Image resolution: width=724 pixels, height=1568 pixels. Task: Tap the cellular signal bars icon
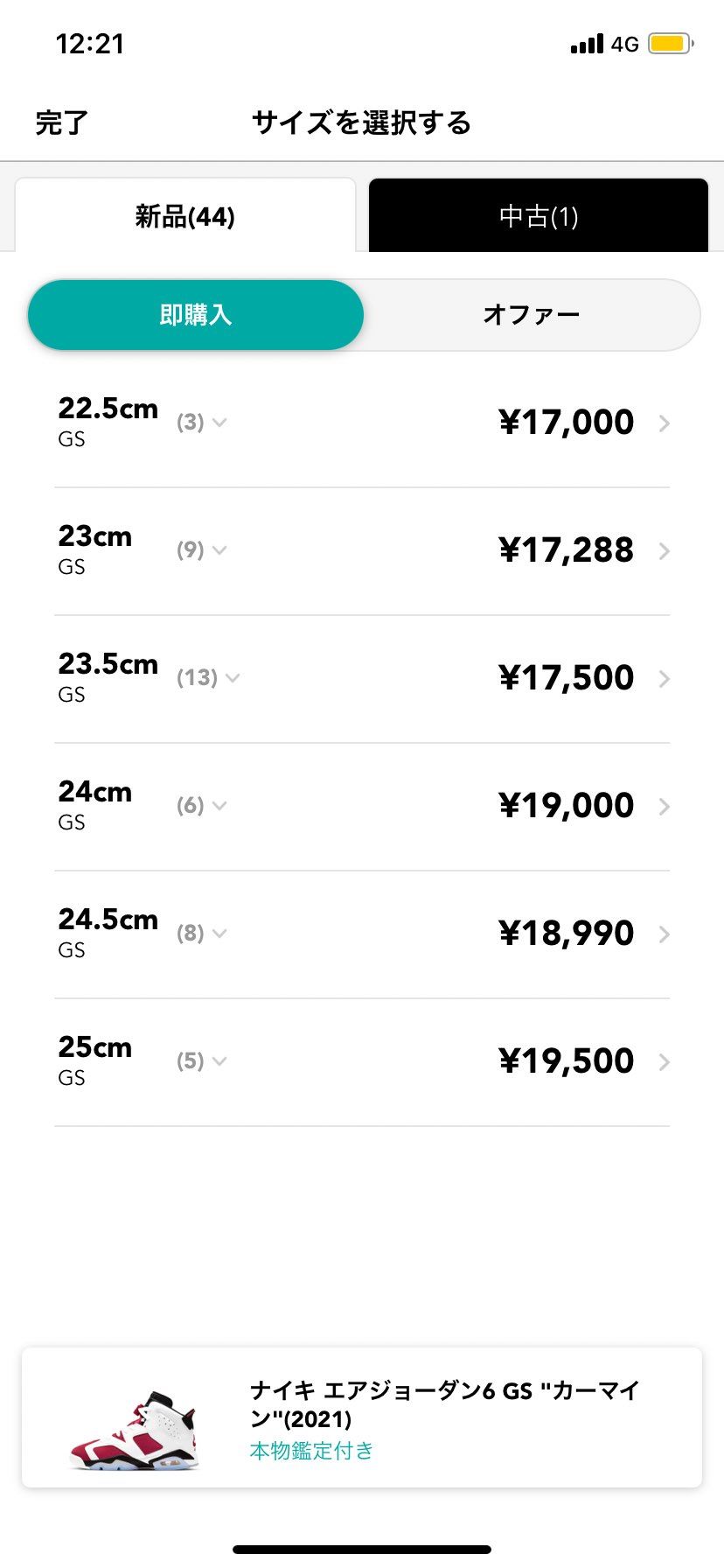click(587, 44)
